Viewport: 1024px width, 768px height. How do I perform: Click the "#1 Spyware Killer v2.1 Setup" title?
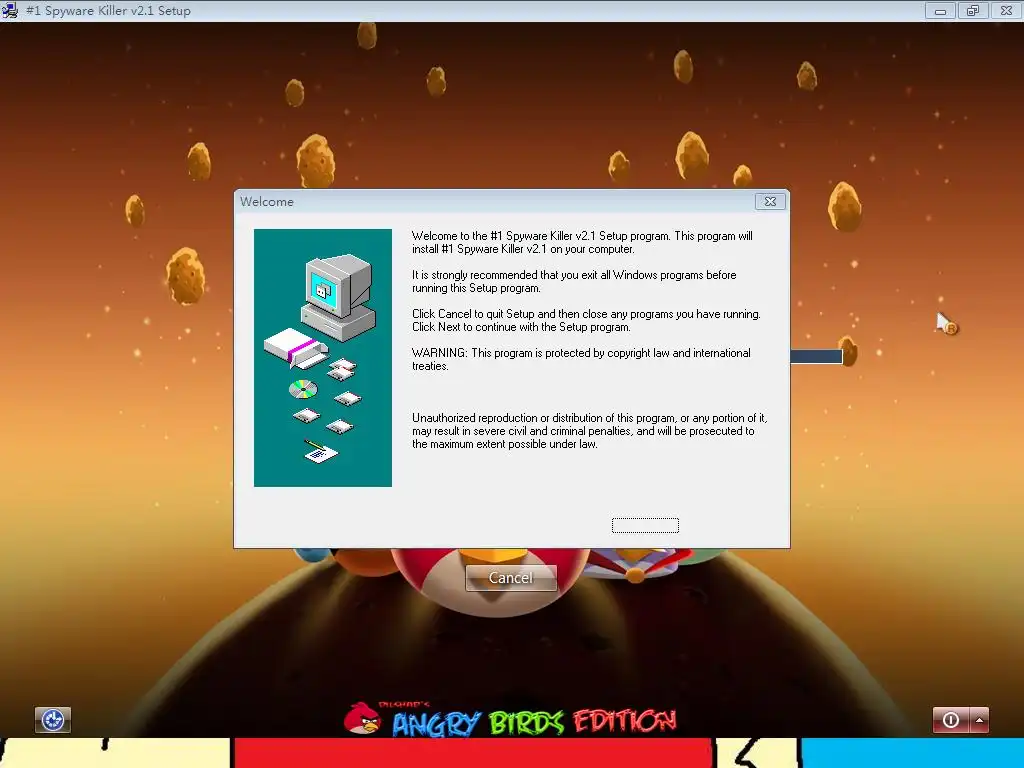108,10
